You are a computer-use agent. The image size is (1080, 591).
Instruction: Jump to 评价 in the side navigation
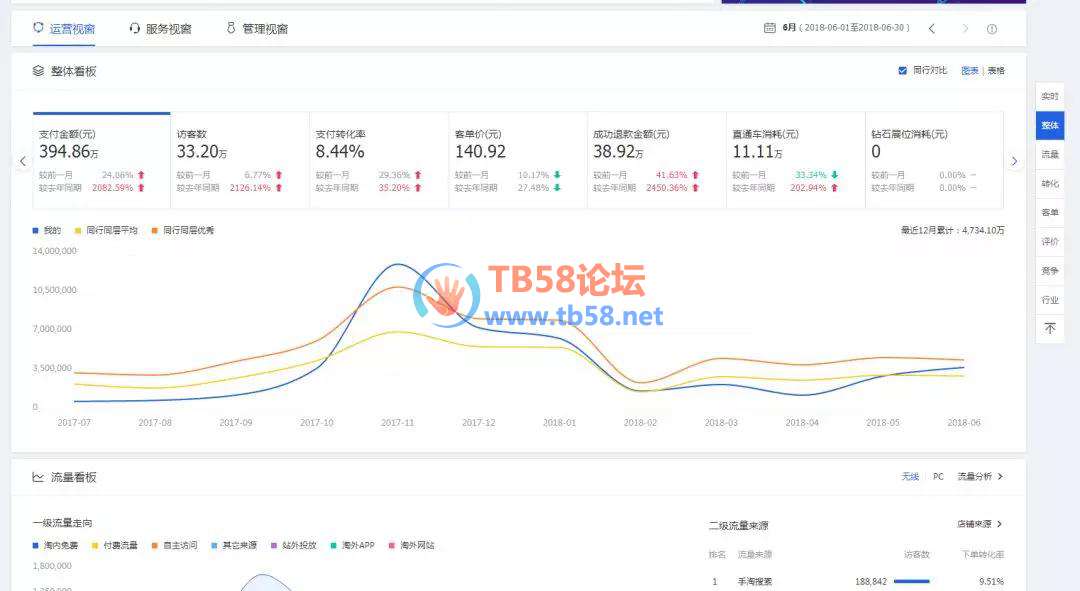(1050, 242)
